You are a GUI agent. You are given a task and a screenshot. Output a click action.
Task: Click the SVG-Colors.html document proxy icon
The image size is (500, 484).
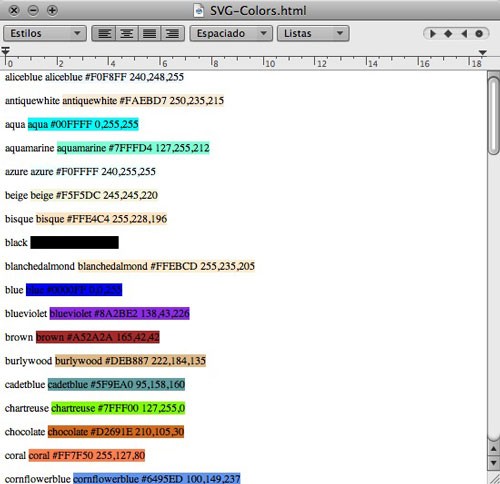pyautogui.click(x=199, y=11)
